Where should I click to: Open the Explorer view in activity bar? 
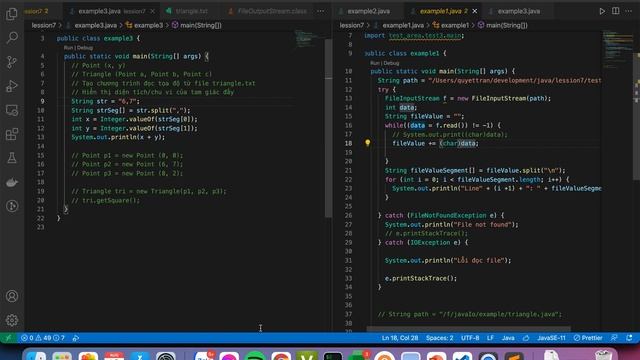click(x=12, y=14)
